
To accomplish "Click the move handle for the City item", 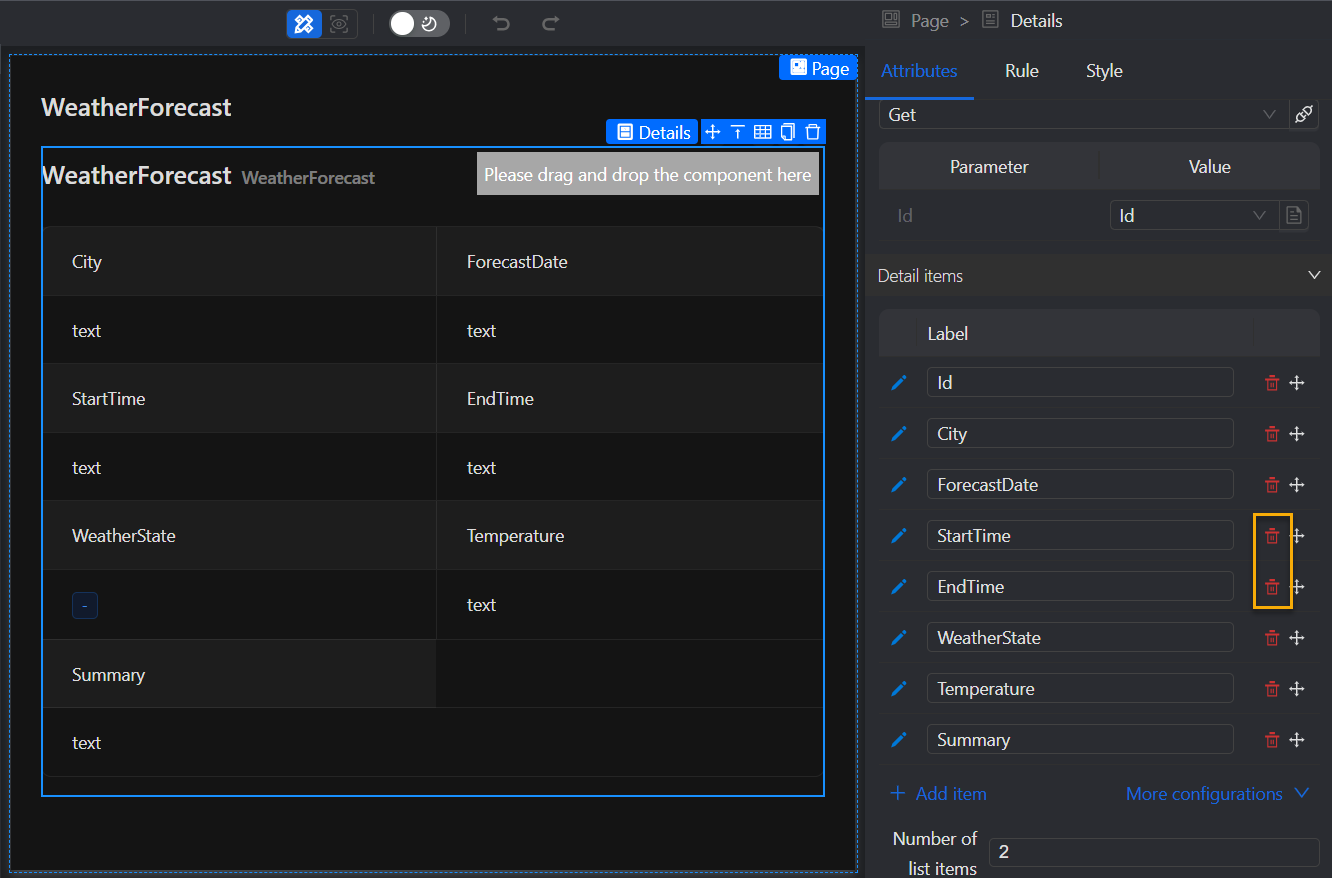I will click(x=1297, y=434).
